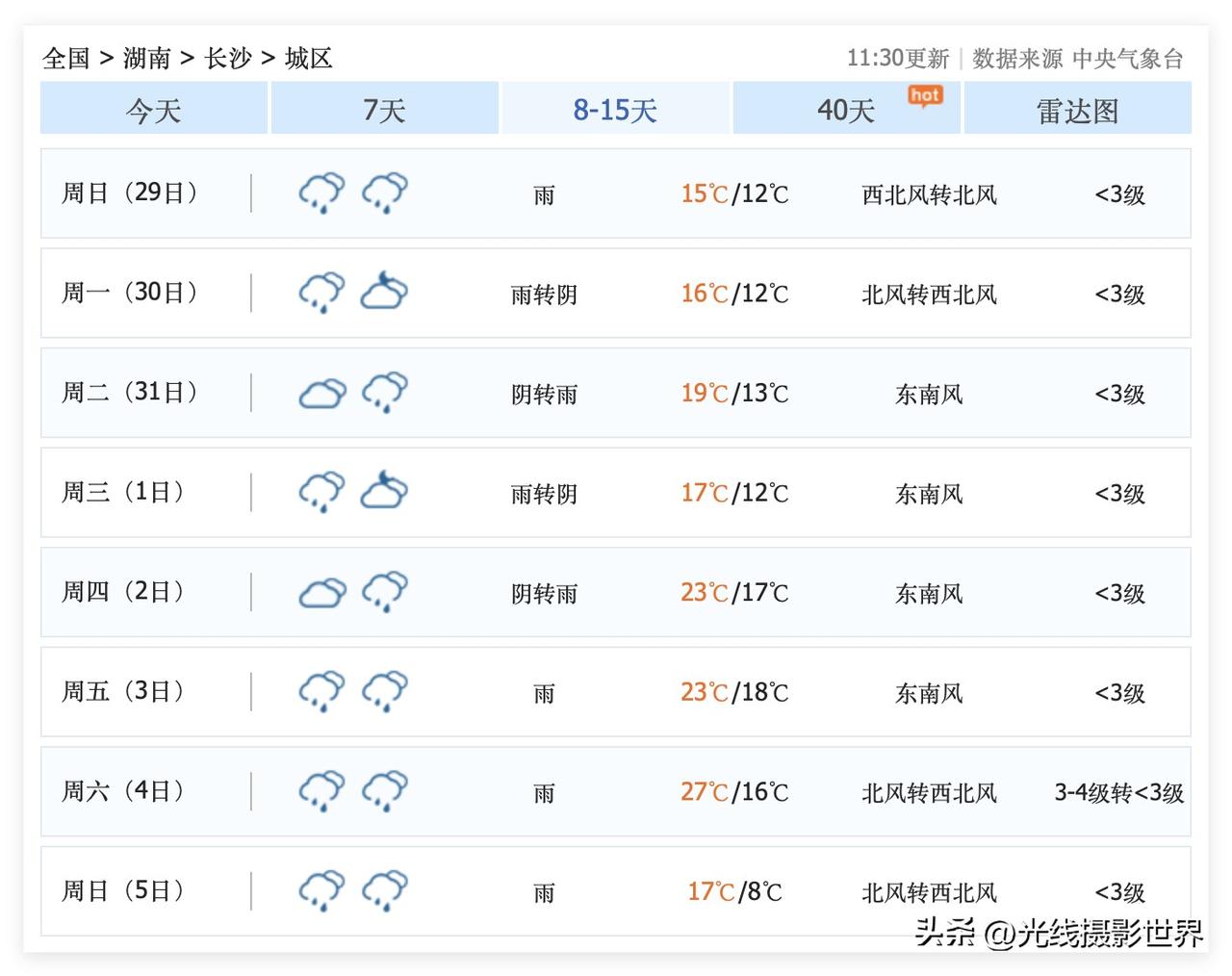Click the first rain icon for 周六 (4日)
The width and height of the screenshot is (1232, 976).
[321, 790]
